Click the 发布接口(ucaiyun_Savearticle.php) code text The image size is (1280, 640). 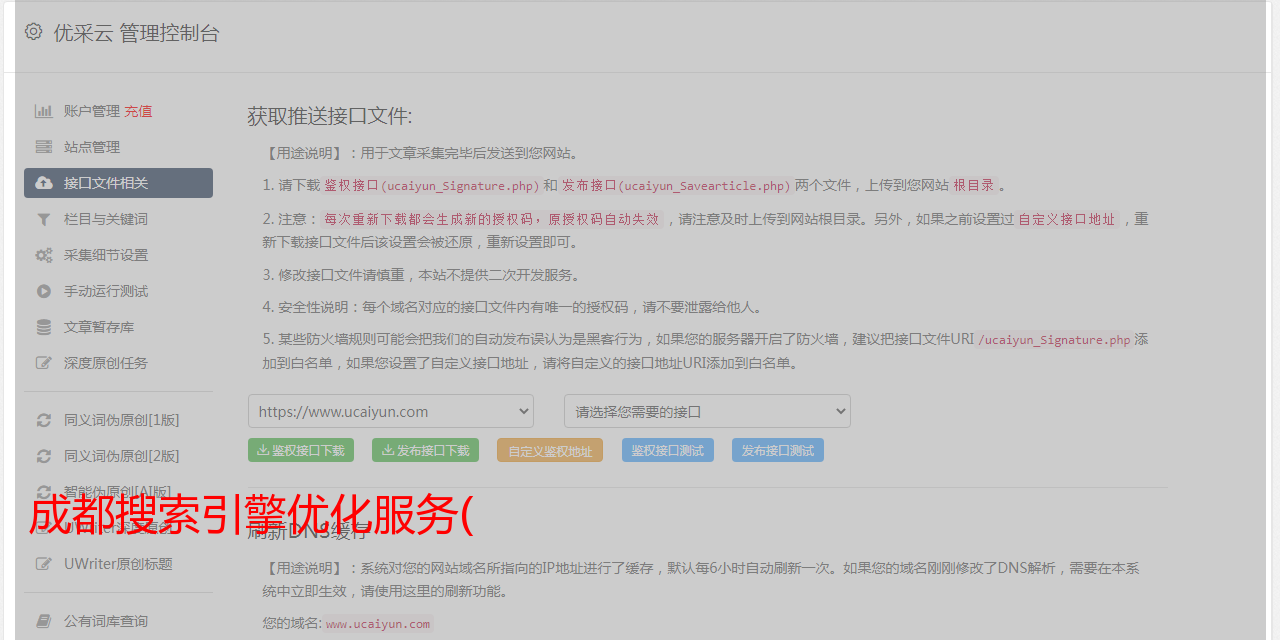pos(676,185)
